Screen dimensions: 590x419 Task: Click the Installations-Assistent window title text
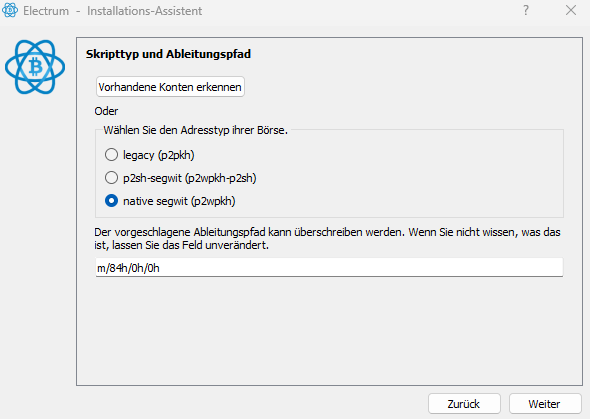pyautogui.click(x=144, y=11)
